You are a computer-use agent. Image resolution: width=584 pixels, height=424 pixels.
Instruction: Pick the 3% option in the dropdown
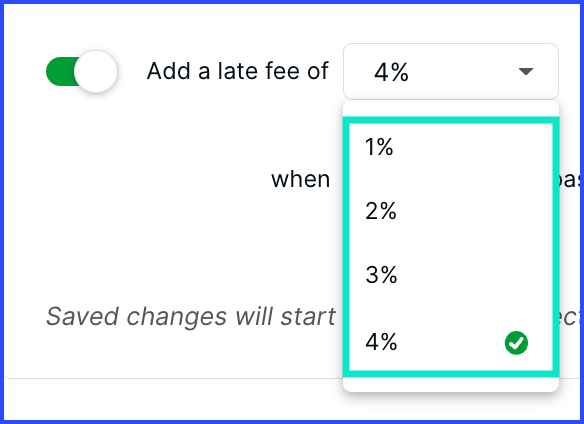pos(451,275)
